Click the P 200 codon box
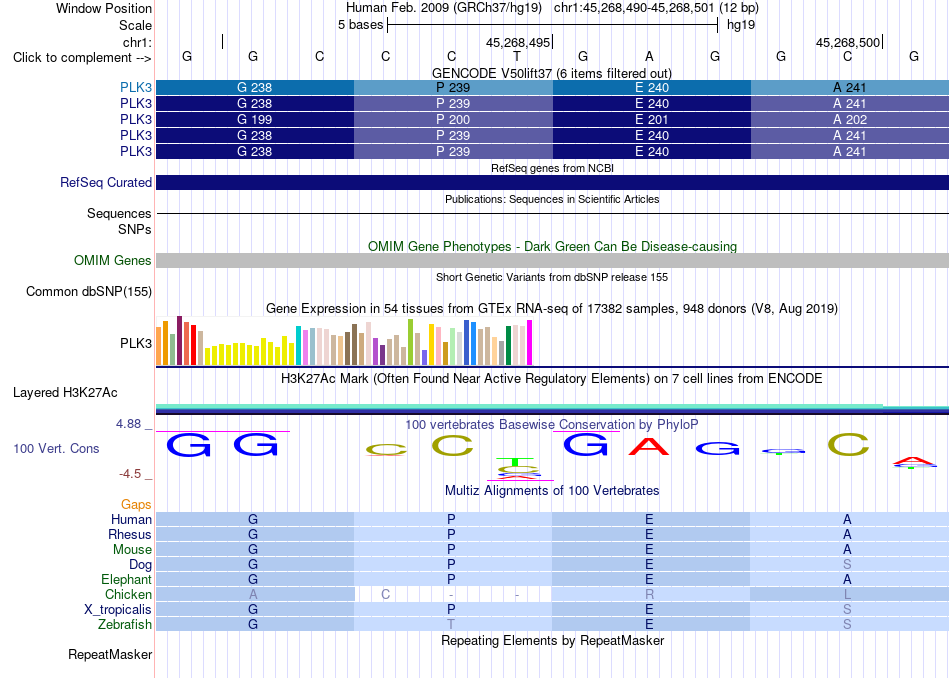Screen dimensions: 950x678 click(453, 119)
